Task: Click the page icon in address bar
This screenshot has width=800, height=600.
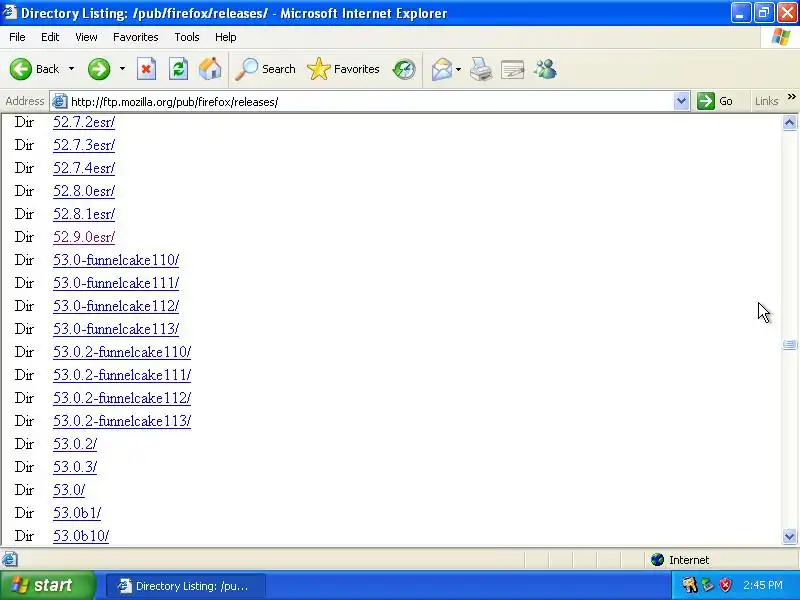Action: coord(60,102)
